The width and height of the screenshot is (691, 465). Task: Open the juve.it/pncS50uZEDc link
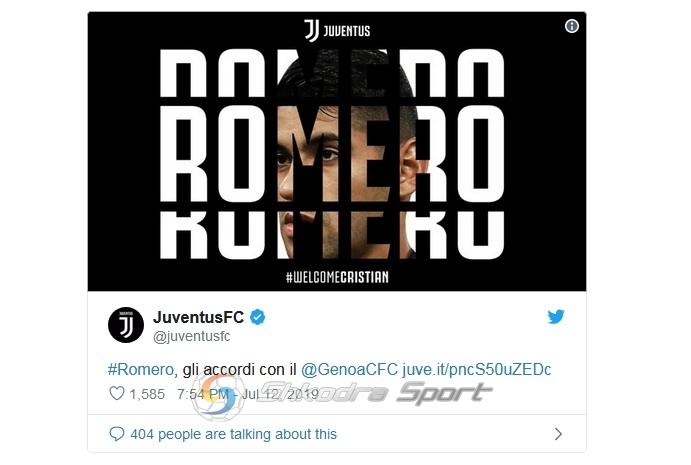[476, 369]
